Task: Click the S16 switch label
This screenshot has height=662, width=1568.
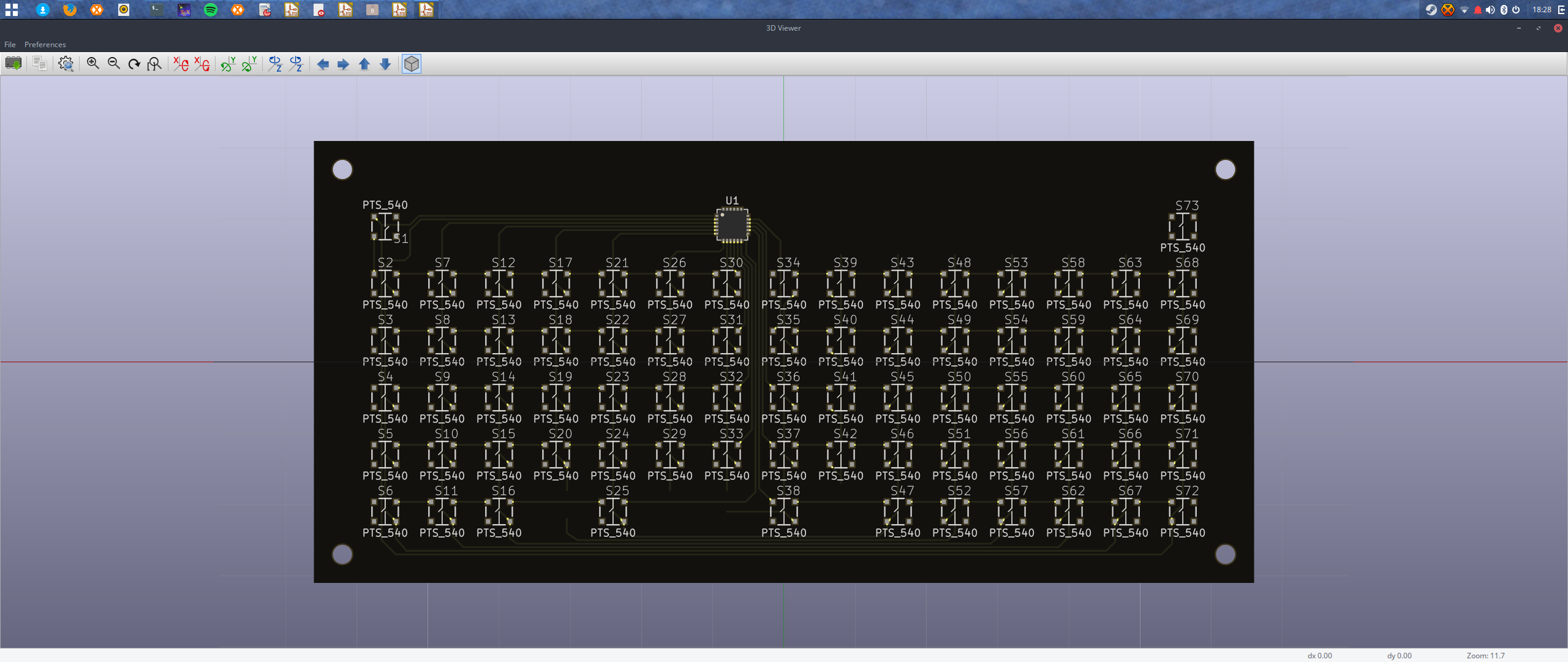Action: pyautogui.click(x=503, y=490)
